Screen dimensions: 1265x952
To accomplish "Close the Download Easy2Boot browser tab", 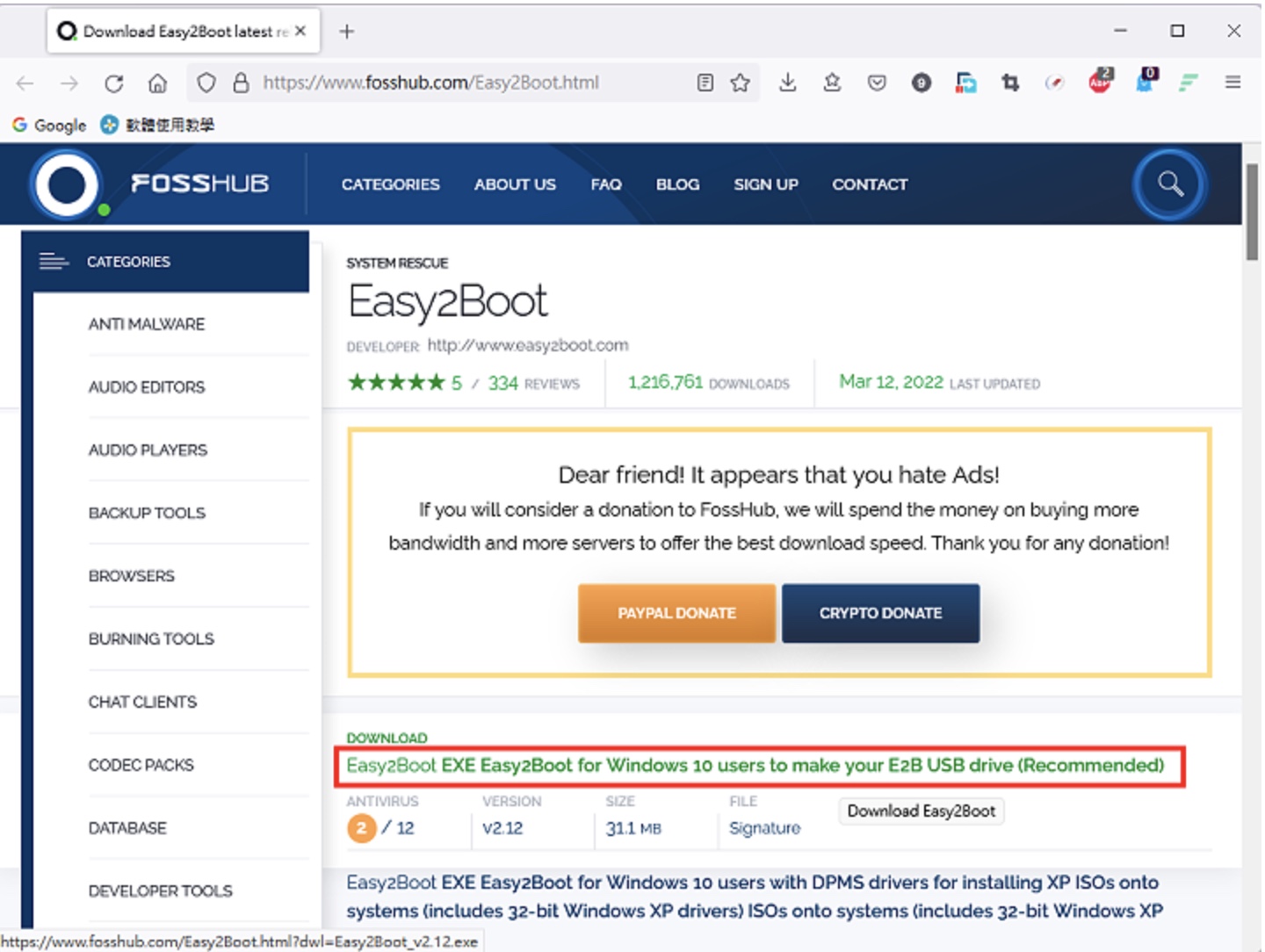I will pyautogui.click(x=300, y=31).
